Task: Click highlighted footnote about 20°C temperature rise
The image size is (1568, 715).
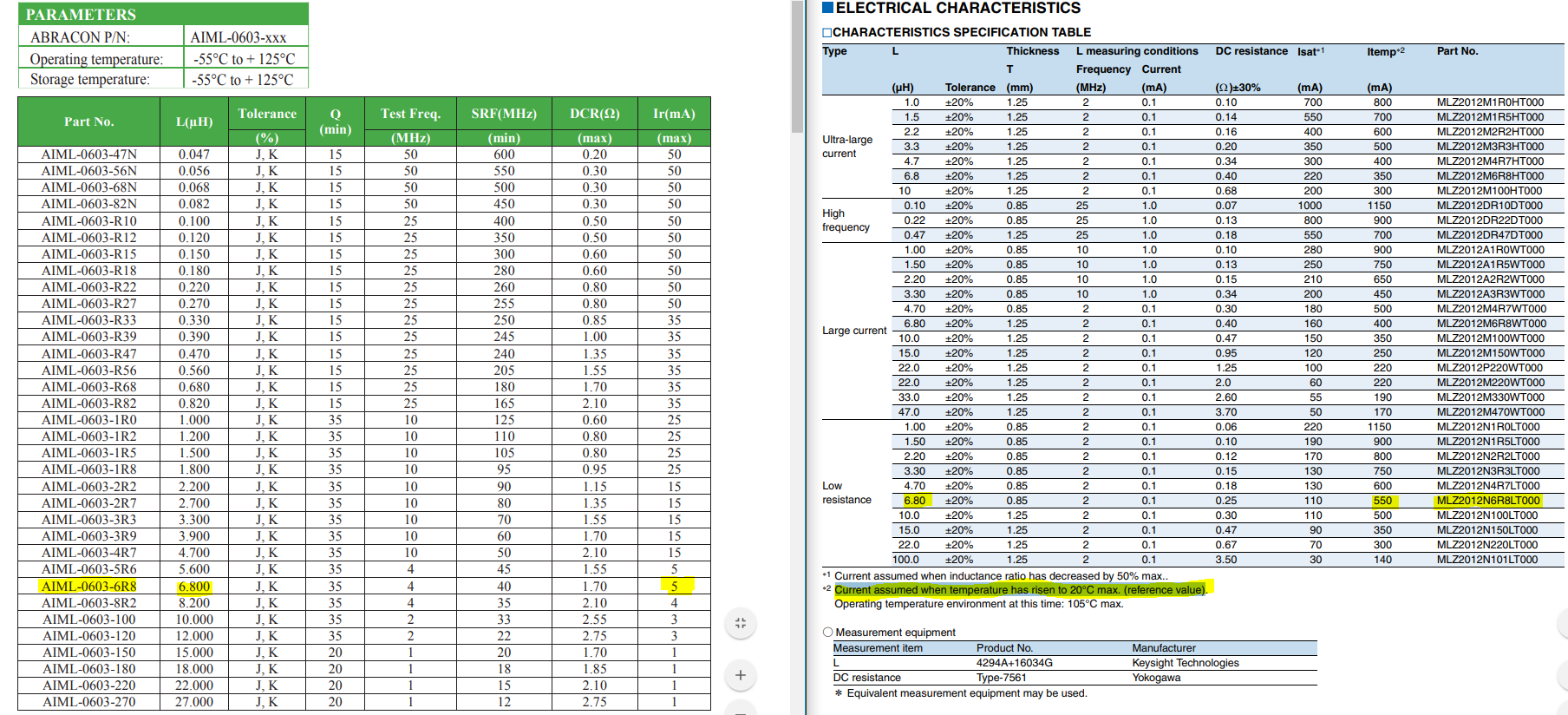Action: pos(1021,590)
